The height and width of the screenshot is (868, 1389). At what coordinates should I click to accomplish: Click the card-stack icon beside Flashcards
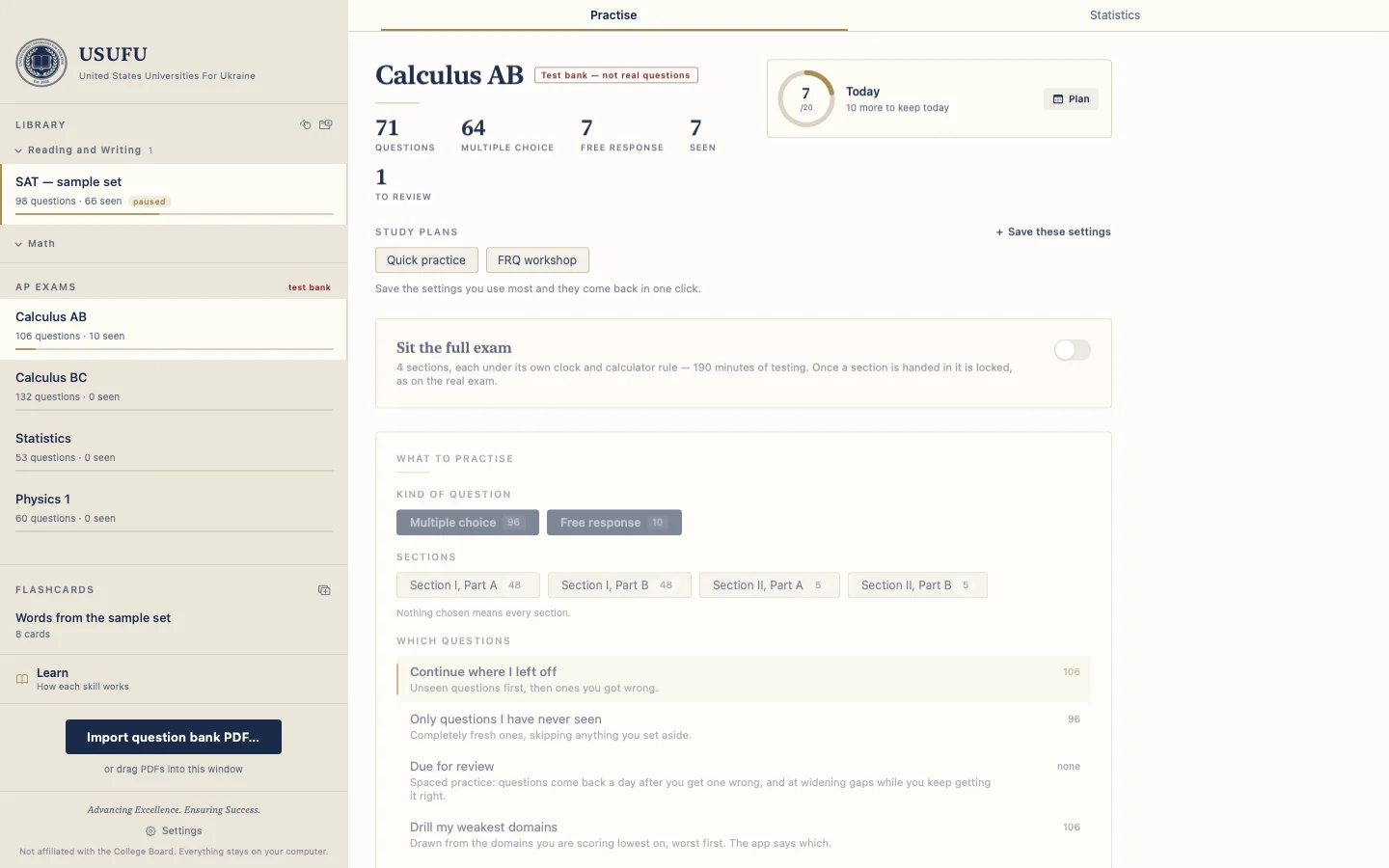pos(324,590)
